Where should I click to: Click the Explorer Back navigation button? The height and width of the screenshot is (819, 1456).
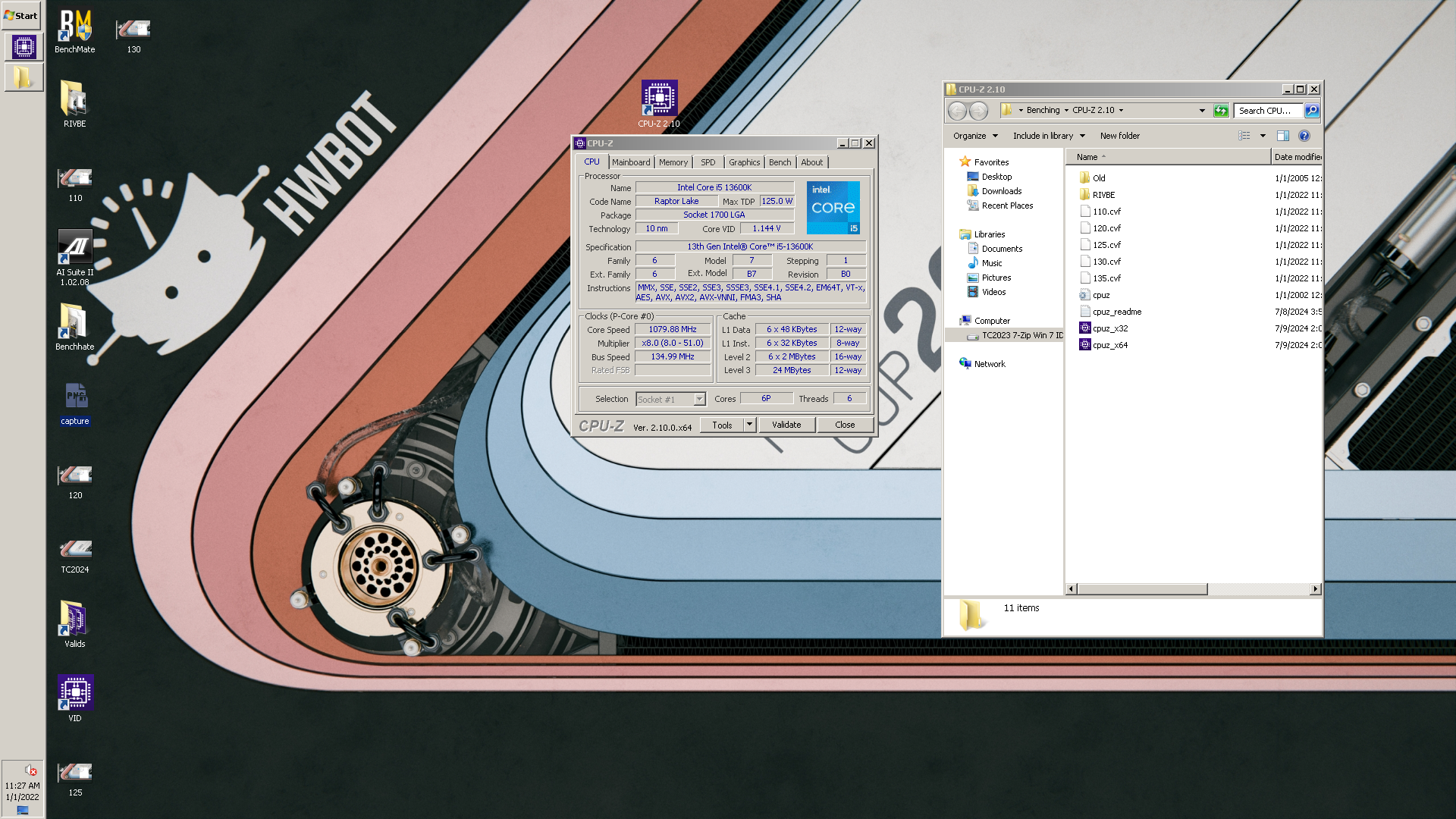tap(958, 111)
